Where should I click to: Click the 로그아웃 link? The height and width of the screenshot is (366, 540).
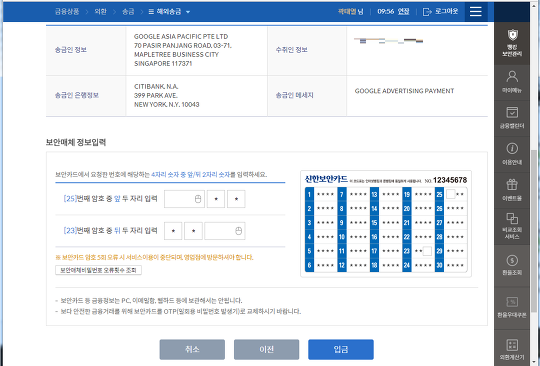tap(446, 11)
